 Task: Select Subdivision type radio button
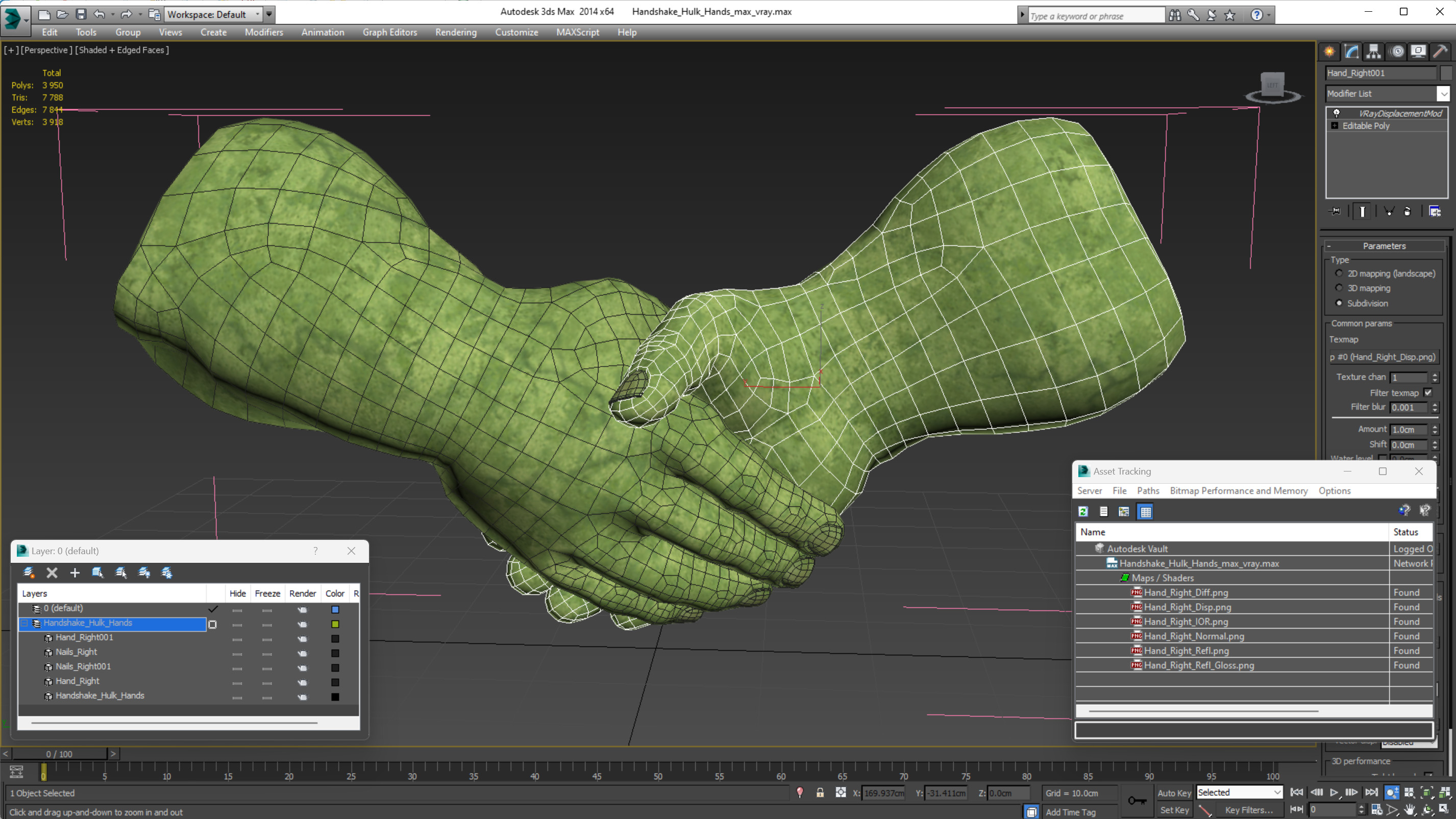click(1339, 303)
